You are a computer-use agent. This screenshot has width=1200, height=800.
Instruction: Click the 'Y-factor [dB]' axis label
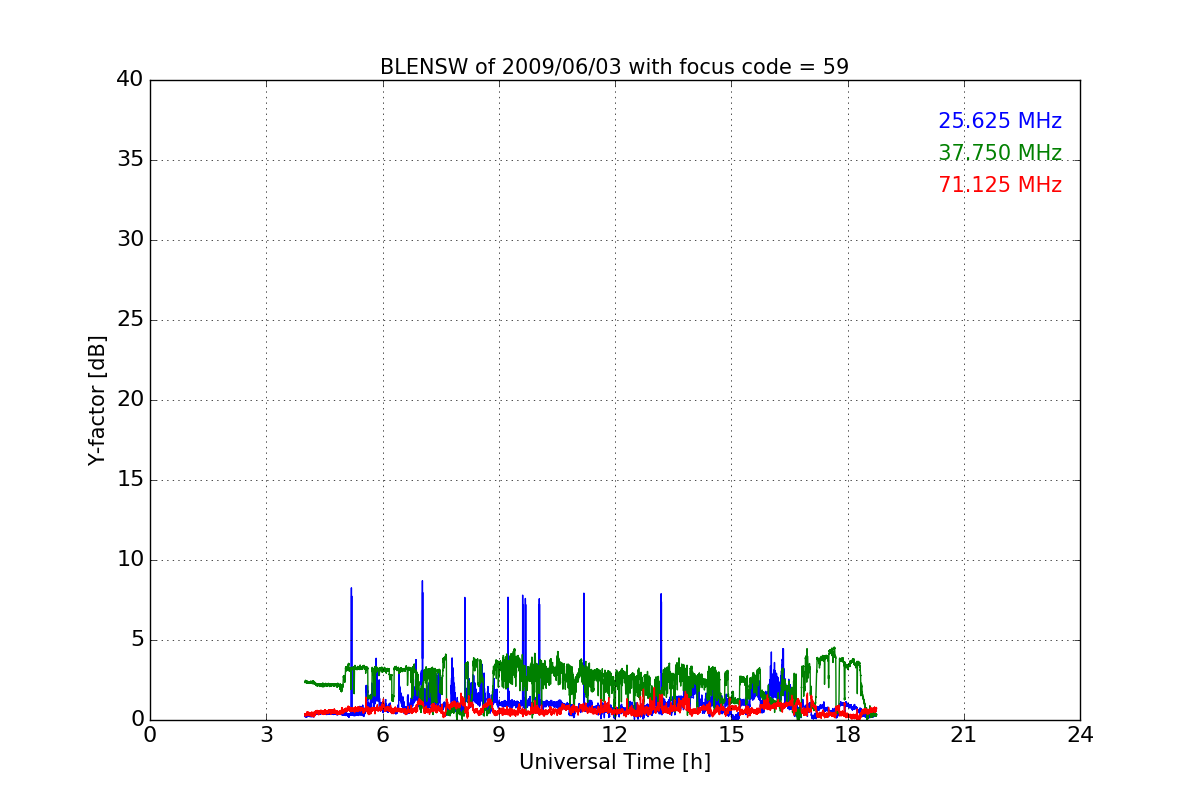pos(96,400)
